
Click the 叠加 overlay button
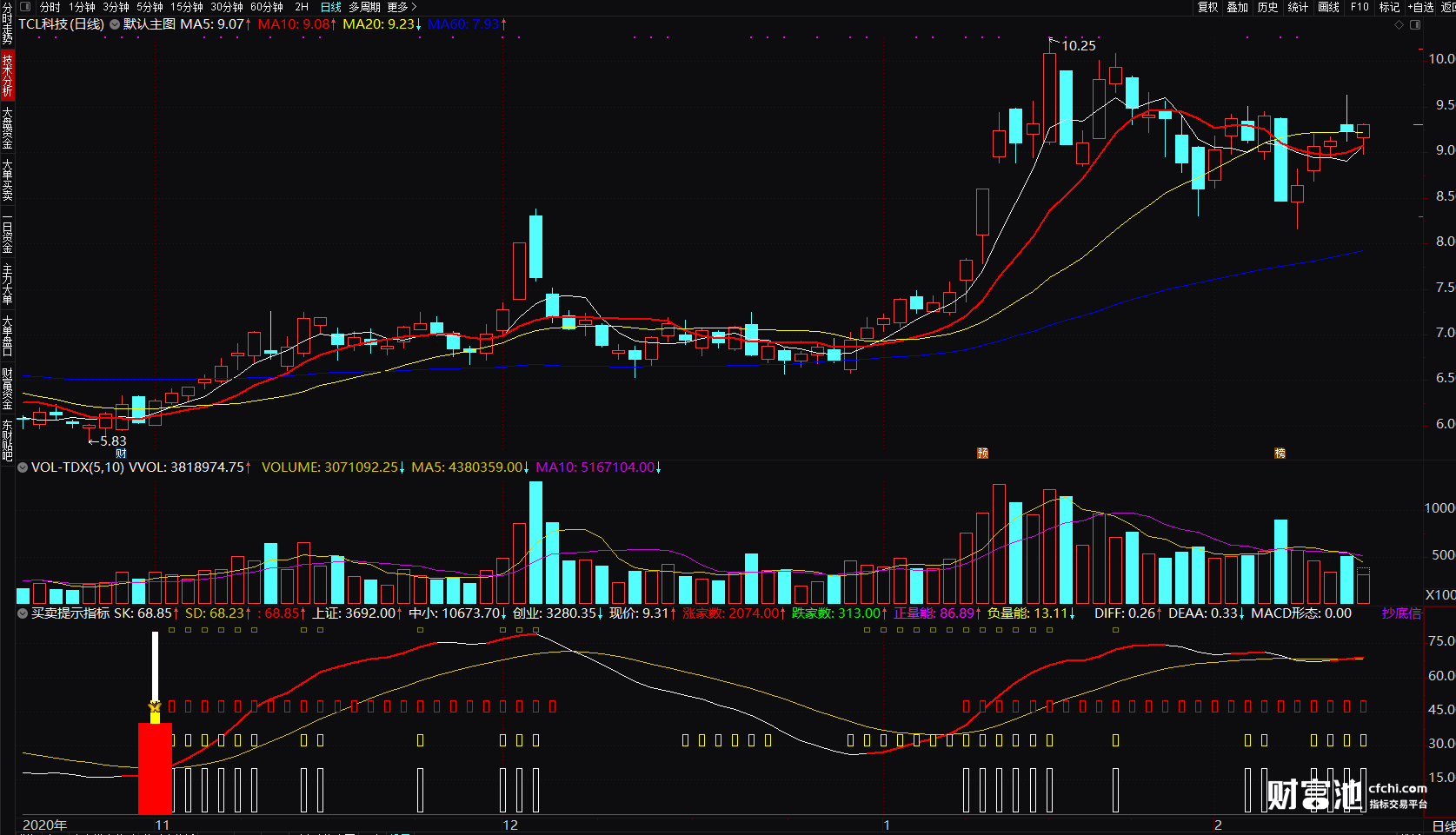[1238, 7]
